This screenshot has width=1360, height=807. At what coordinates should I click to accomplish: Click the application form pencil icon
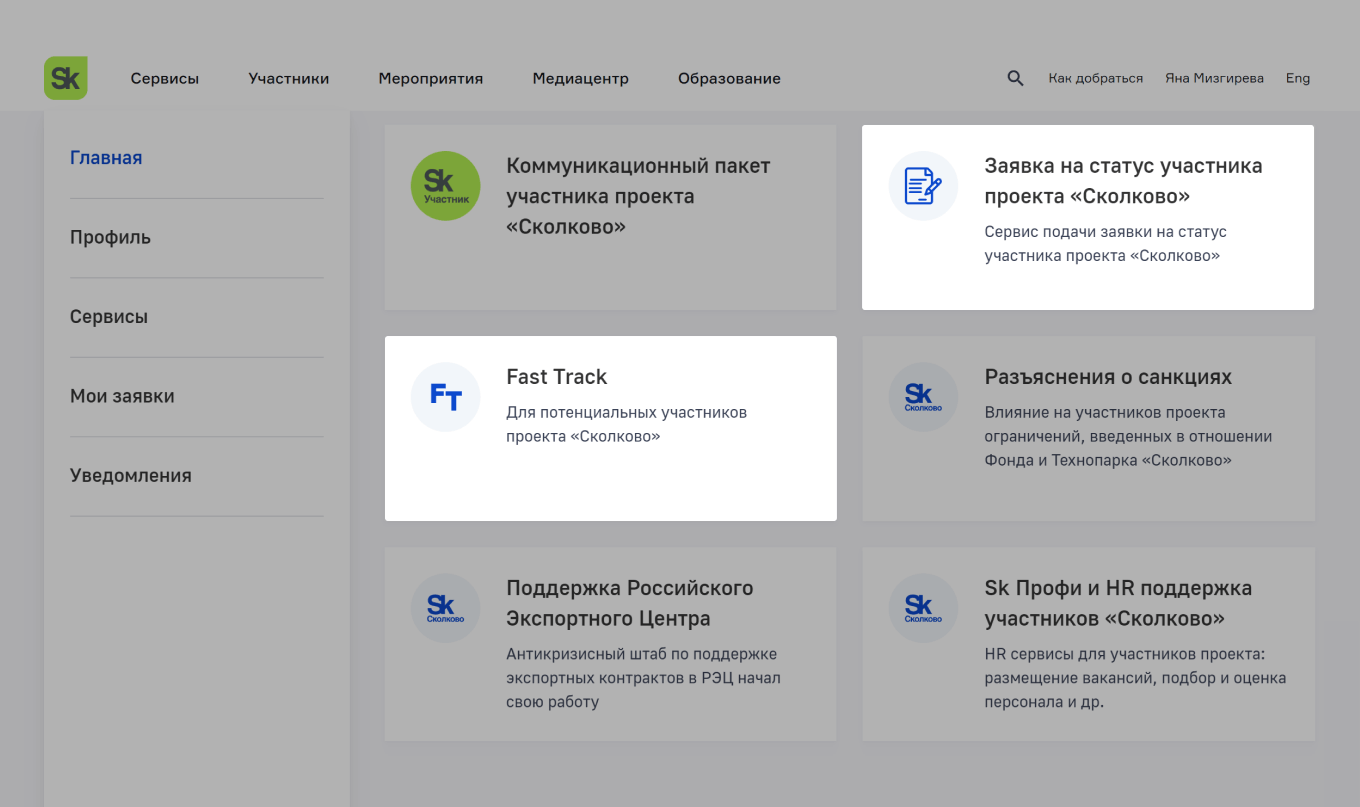point(923,186)
